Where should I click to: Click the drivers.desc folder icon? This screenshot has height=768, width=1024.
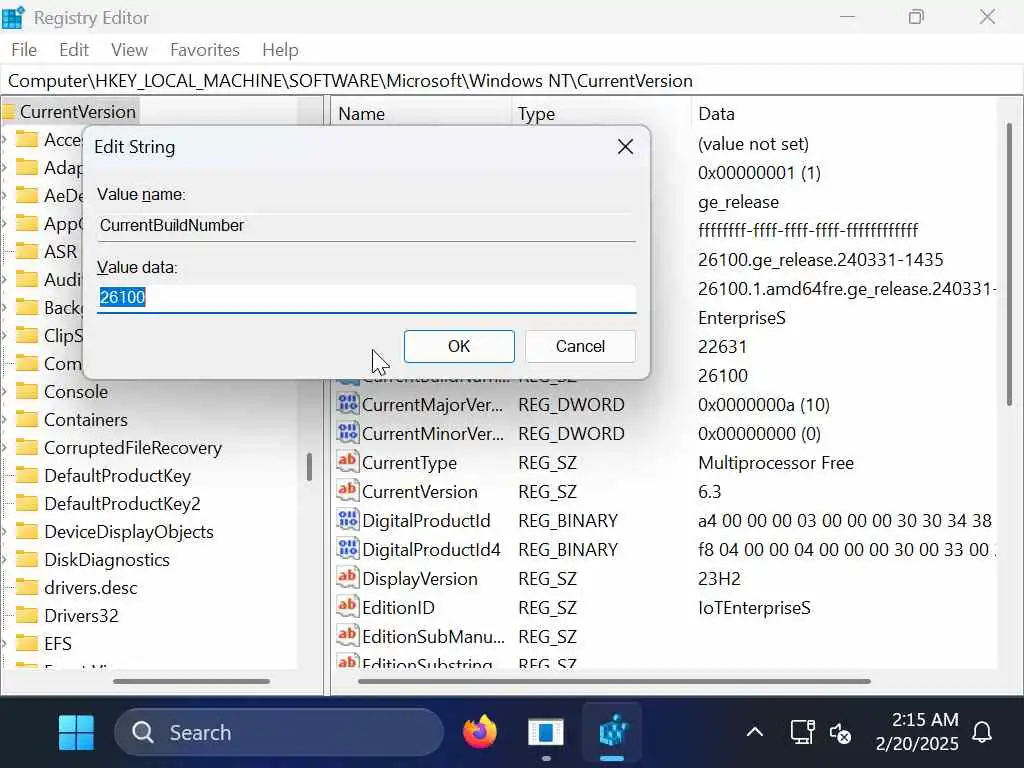click(x=27, y=588)
